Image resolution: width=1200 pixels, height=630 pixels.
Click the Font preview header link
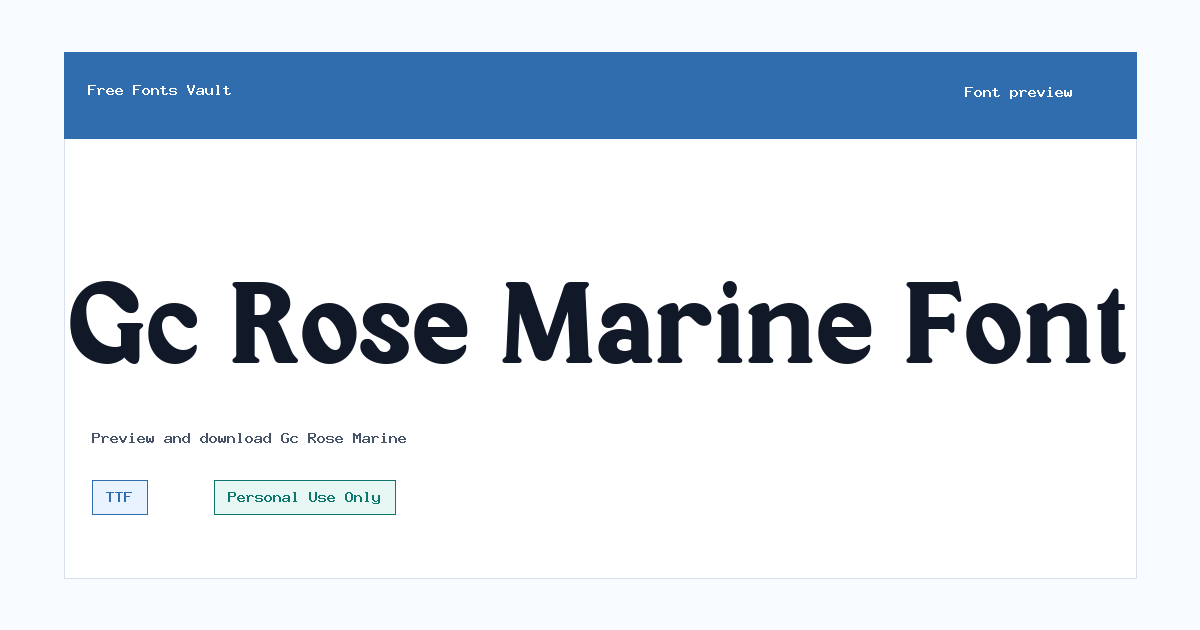coord(1018,92)
